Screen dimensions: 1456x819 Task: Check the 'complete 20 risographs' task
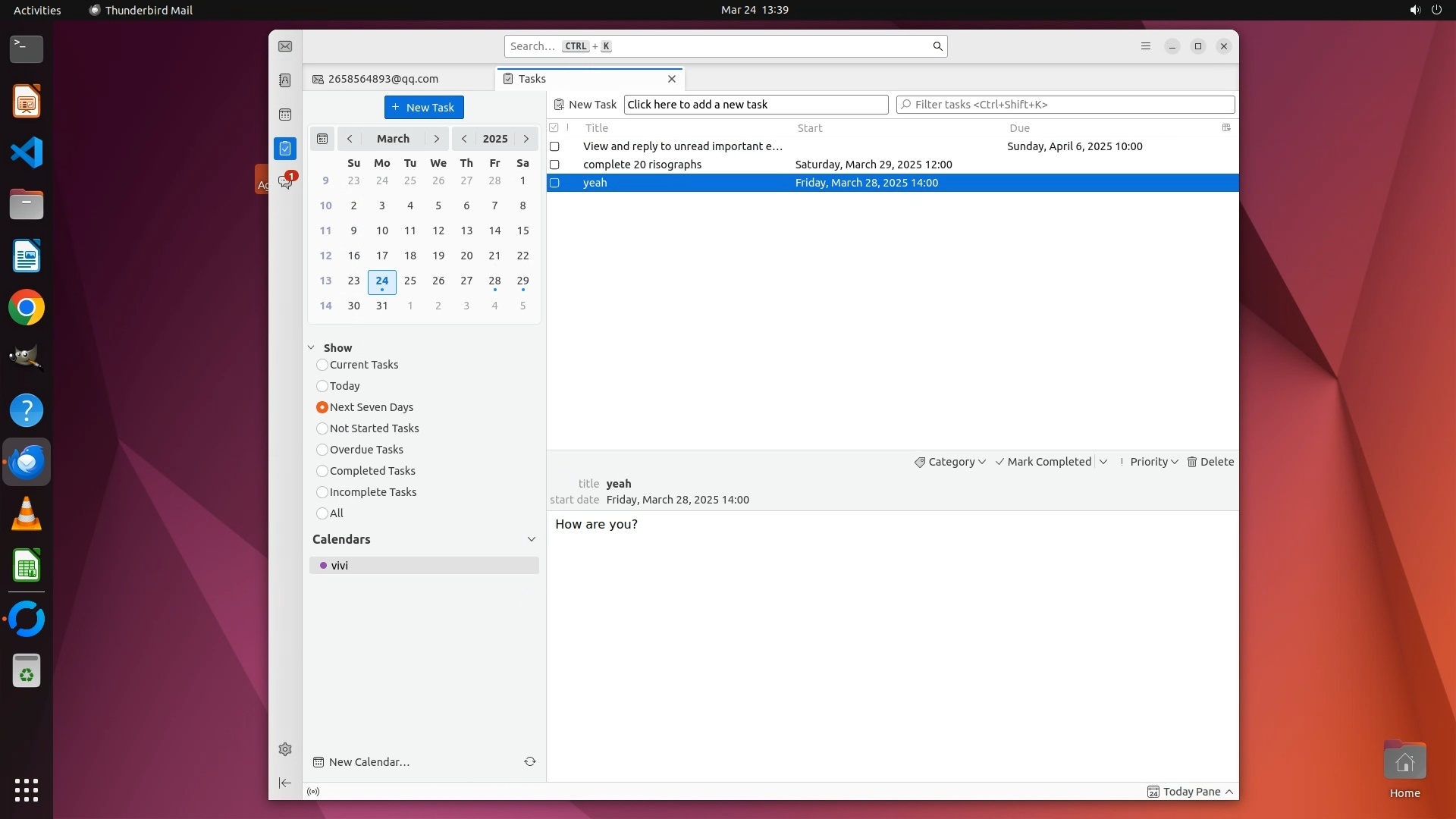pyautogui.click(x=554, y=165)
